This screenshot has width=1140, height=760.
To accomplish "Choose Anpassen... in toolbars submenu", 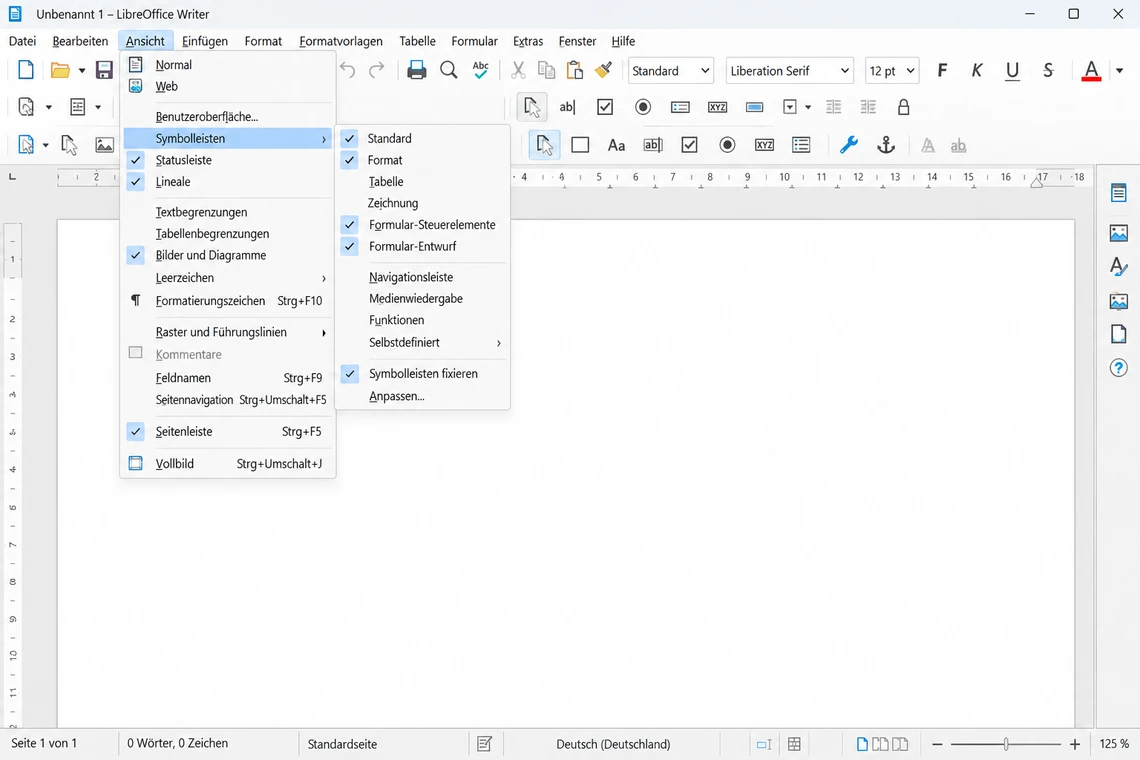I will point(423,396).
